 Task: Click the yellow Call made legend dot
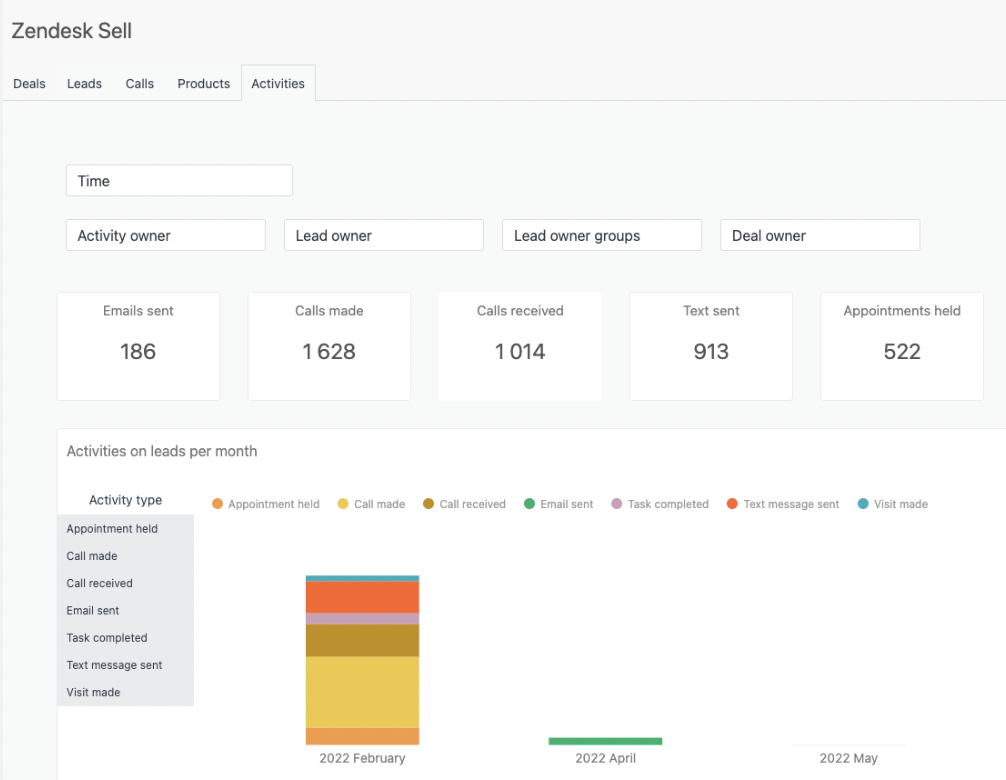pos(344,503)
